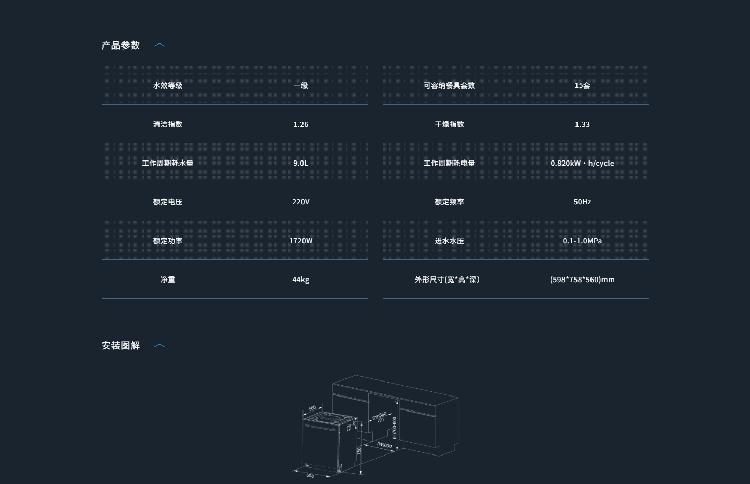Viewport: 750px width, 484px height.
Task: Select the 水效等级 parameter label
Action: tap(168, 86)
